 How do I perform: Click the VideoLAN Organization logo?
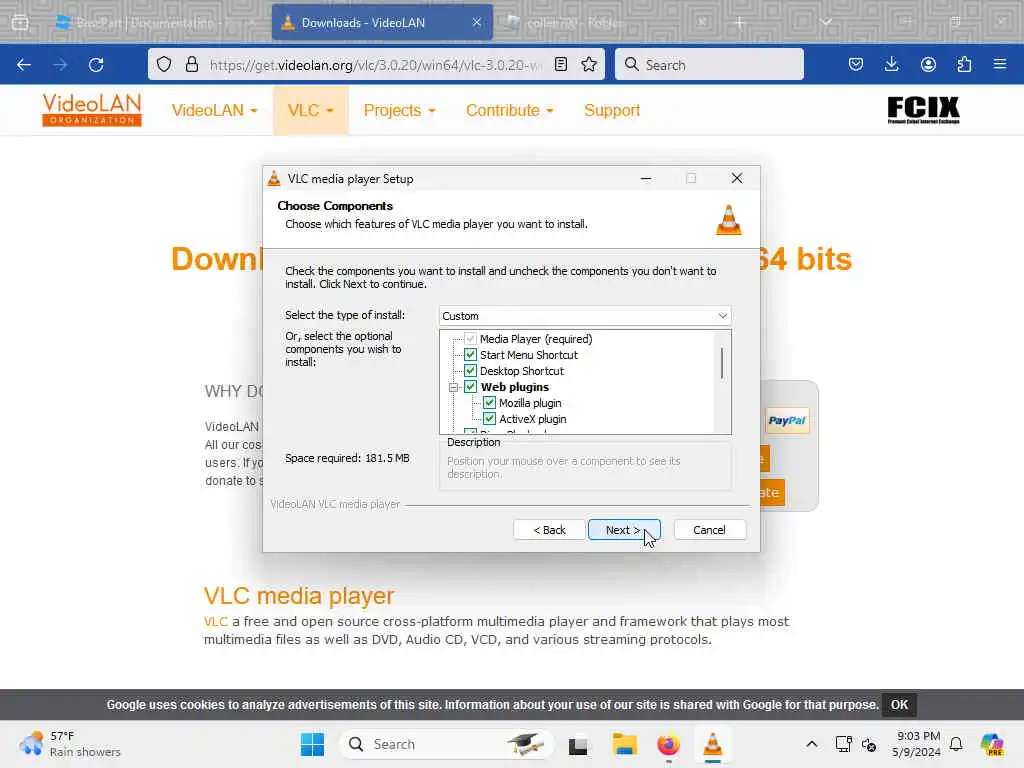coord(92,110)
